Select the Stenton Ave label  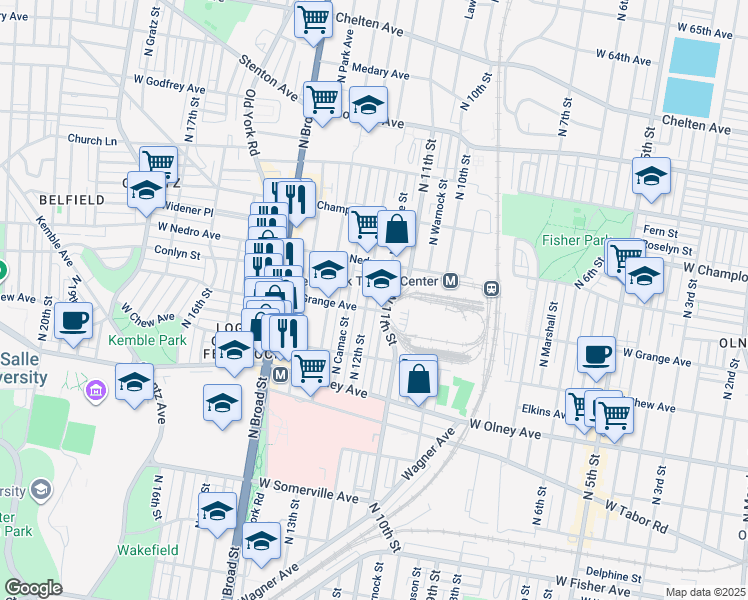[268, 78]
